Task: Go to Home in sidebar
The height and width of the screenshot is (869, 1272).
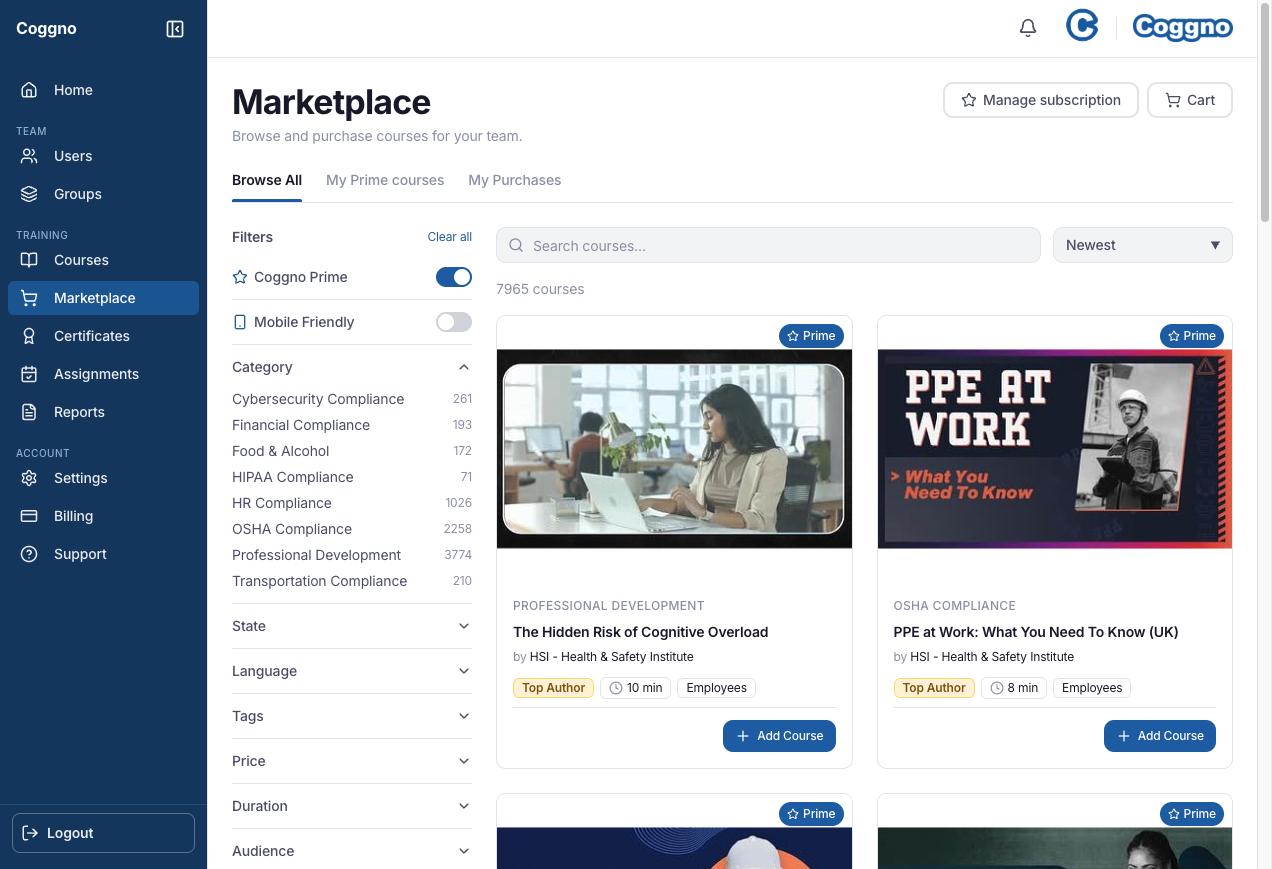Action: [x=103, y=90]
